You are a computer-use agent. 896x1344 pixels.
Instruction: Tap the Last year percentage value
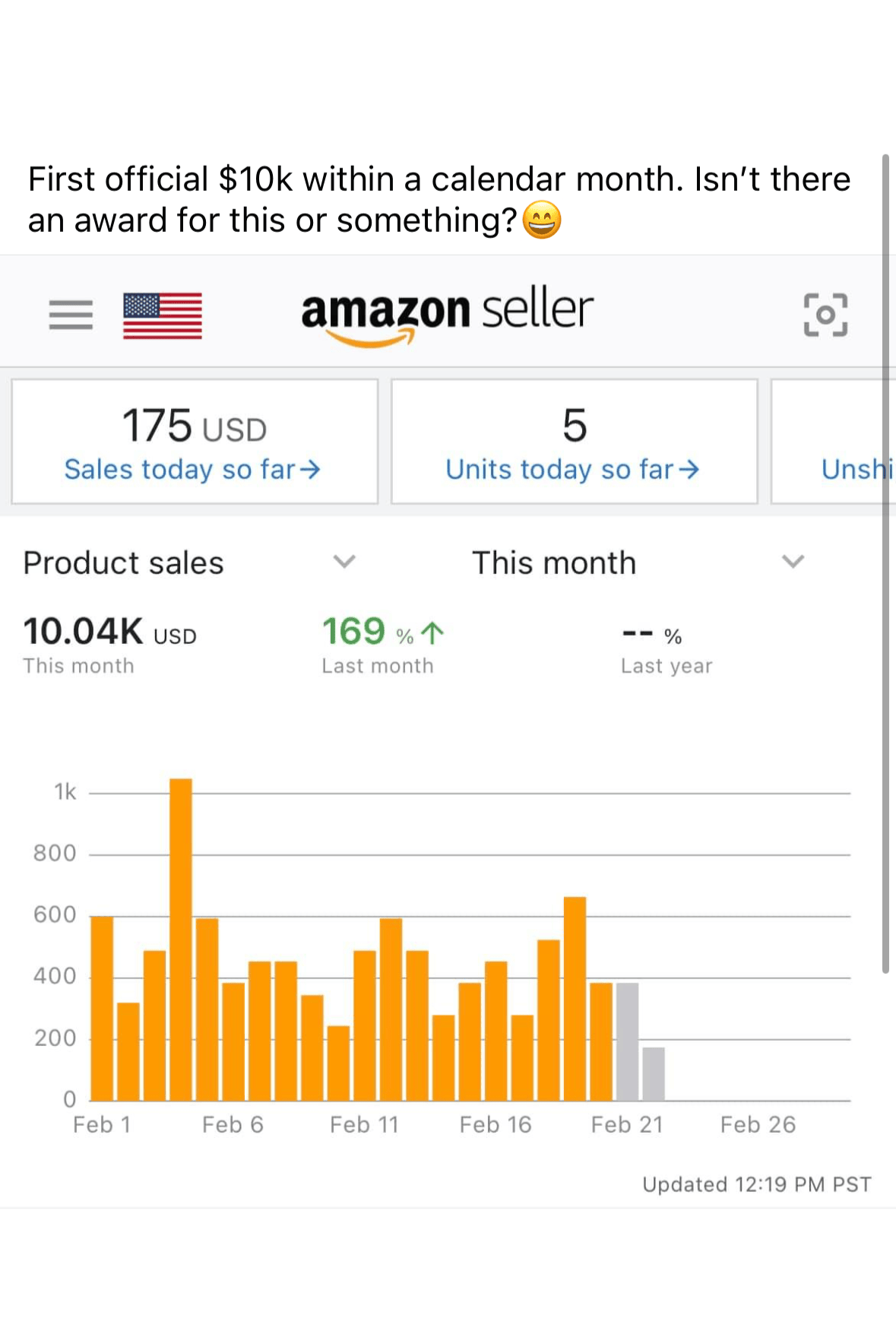652,634
